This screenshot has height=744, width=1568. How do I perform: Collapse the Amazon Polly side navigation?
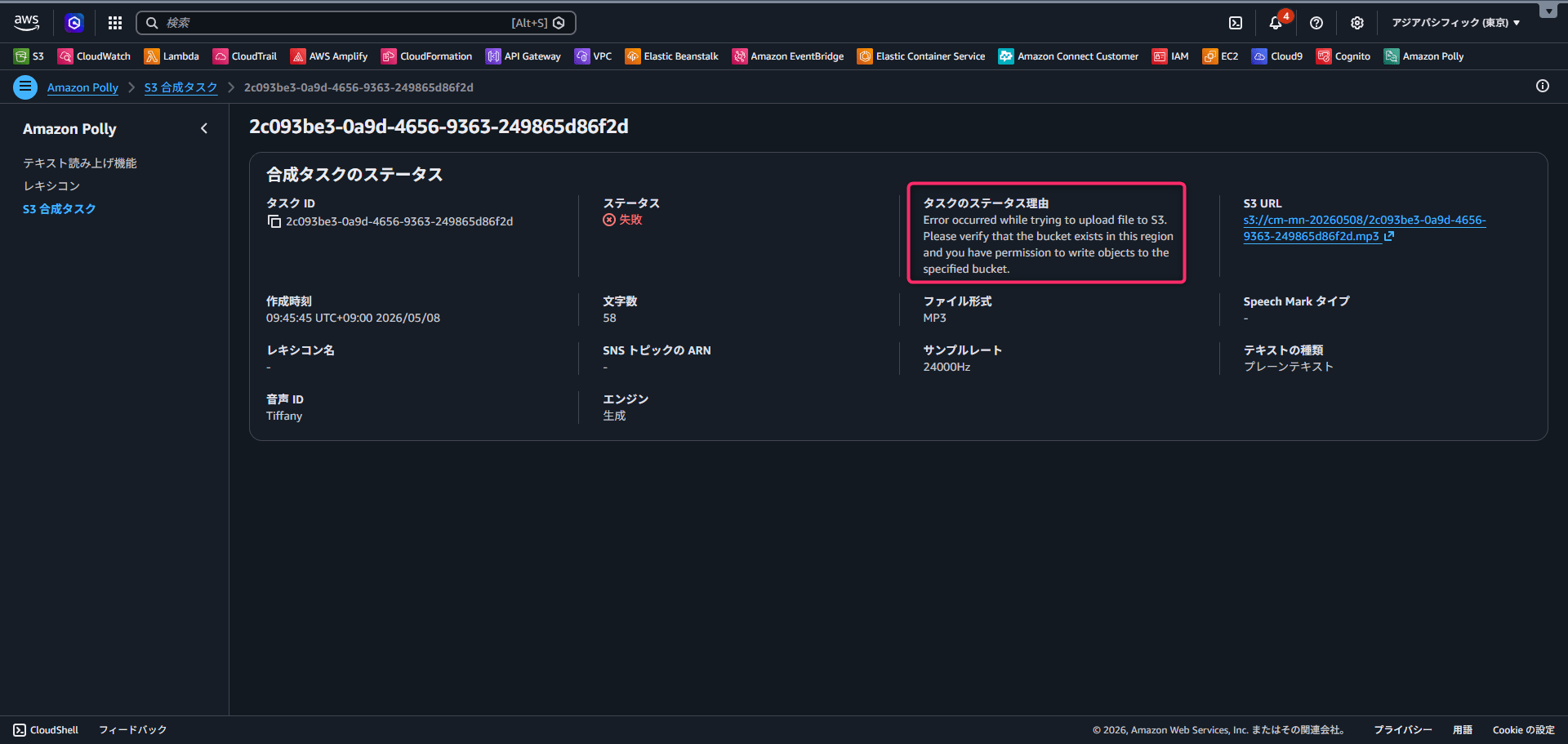pos(204,128)
